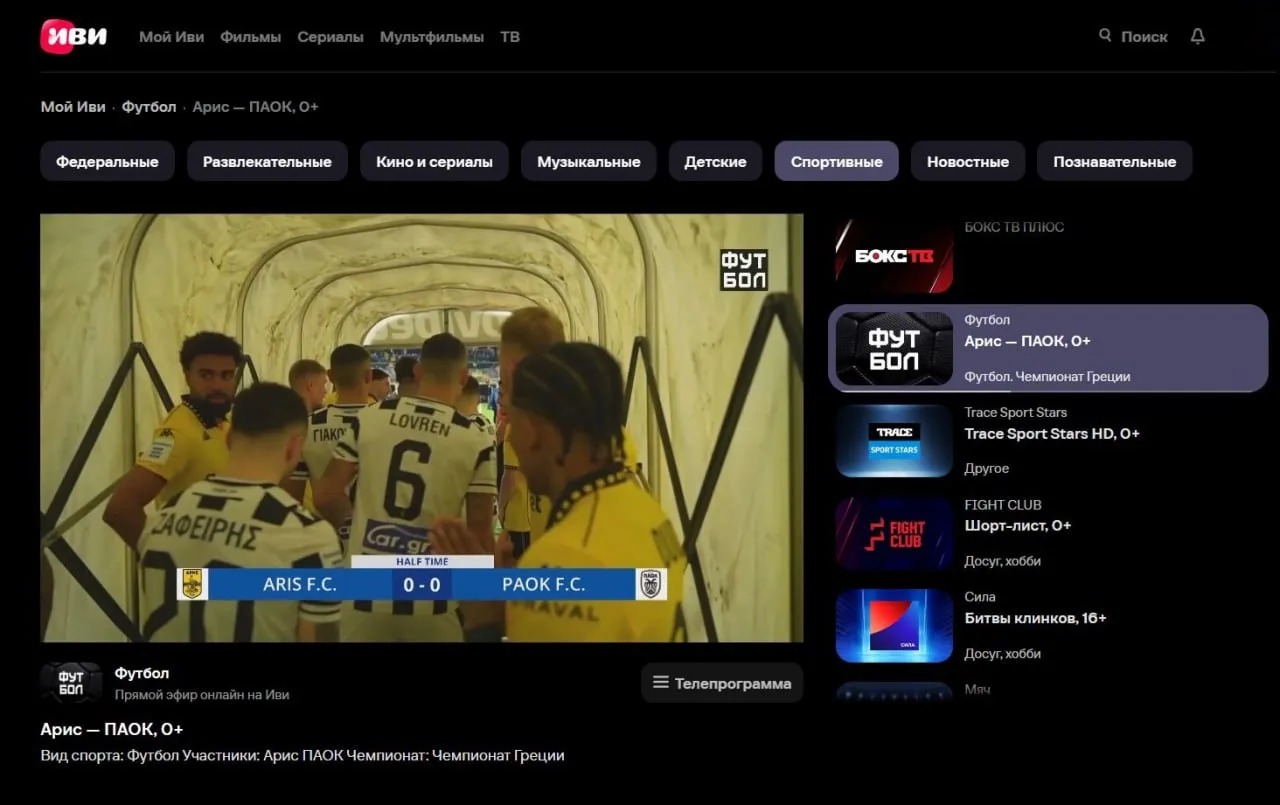Select Футбол channel logo in list
Viewport: 1280px width, 805px height.
pyautogui.click(x=894, y=348)
